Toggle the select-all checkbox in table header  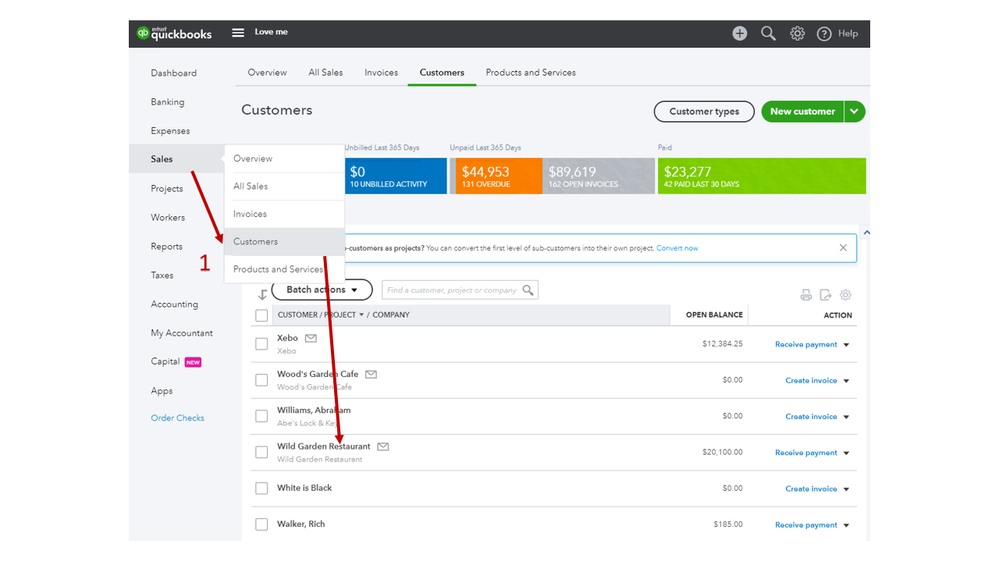pos(261,315)
